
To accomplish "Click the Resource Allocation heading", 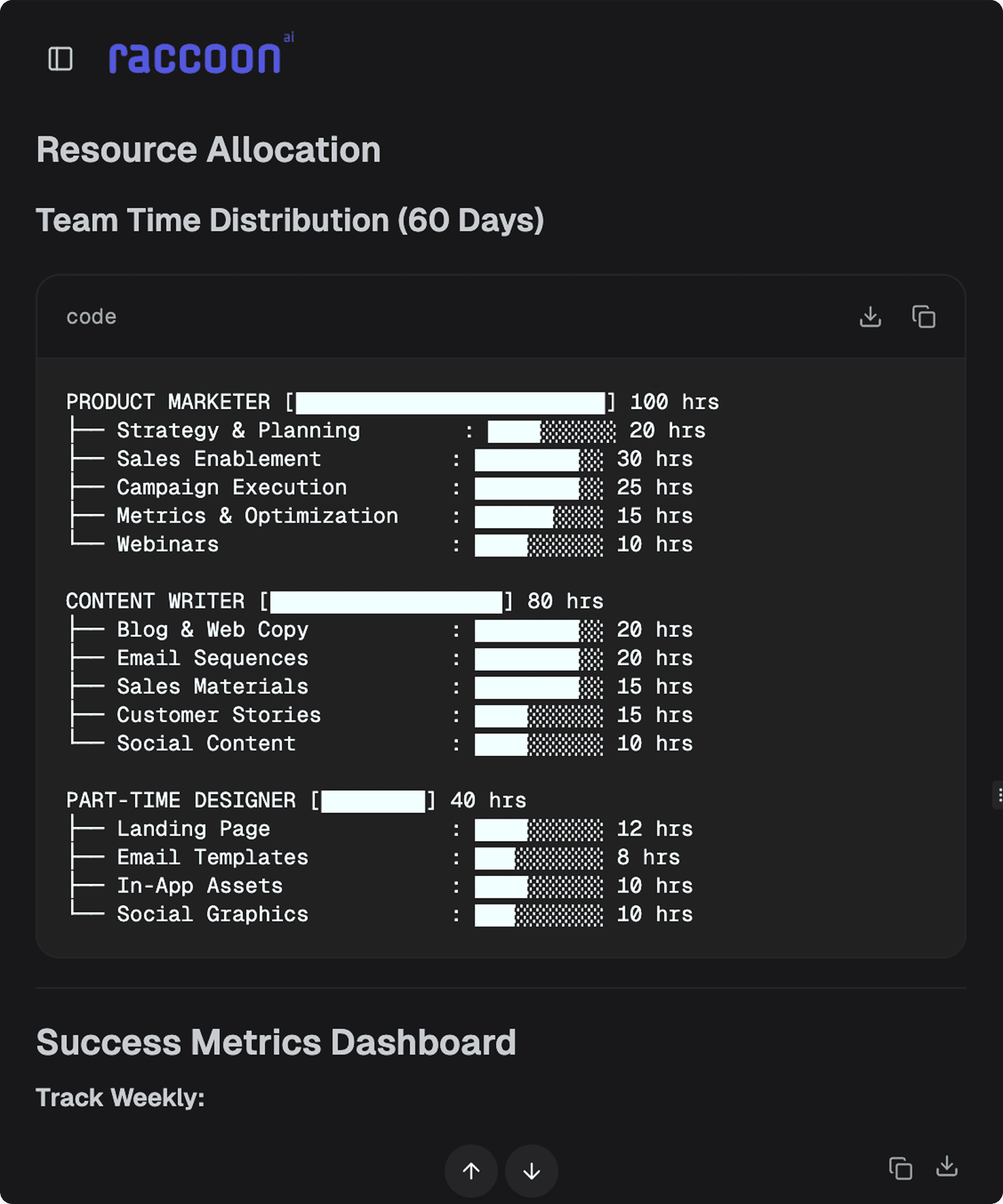I will click(208, 150).
